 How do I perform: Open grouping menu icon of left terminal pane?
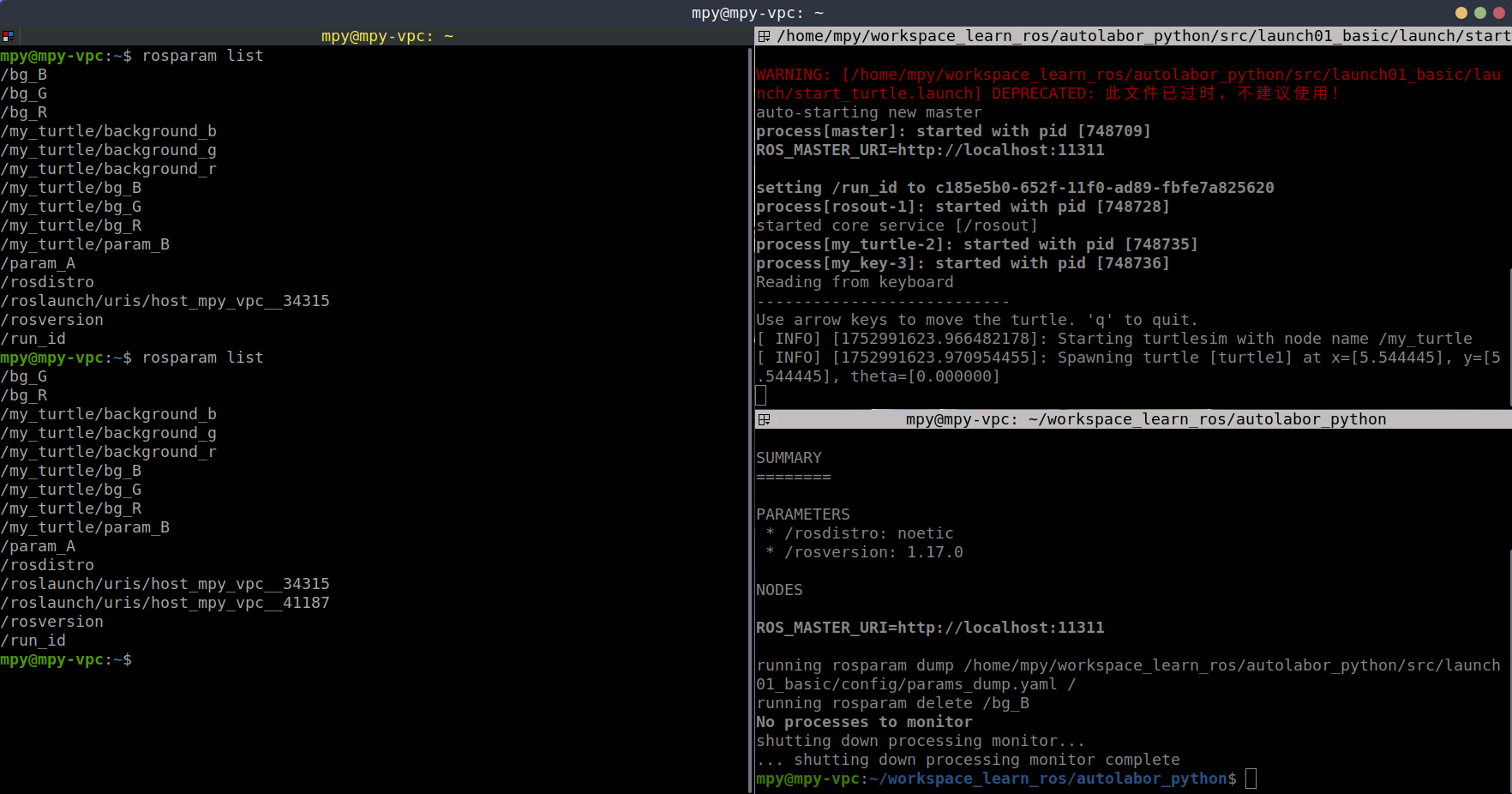pyautogui.click(x=8, y=36)
